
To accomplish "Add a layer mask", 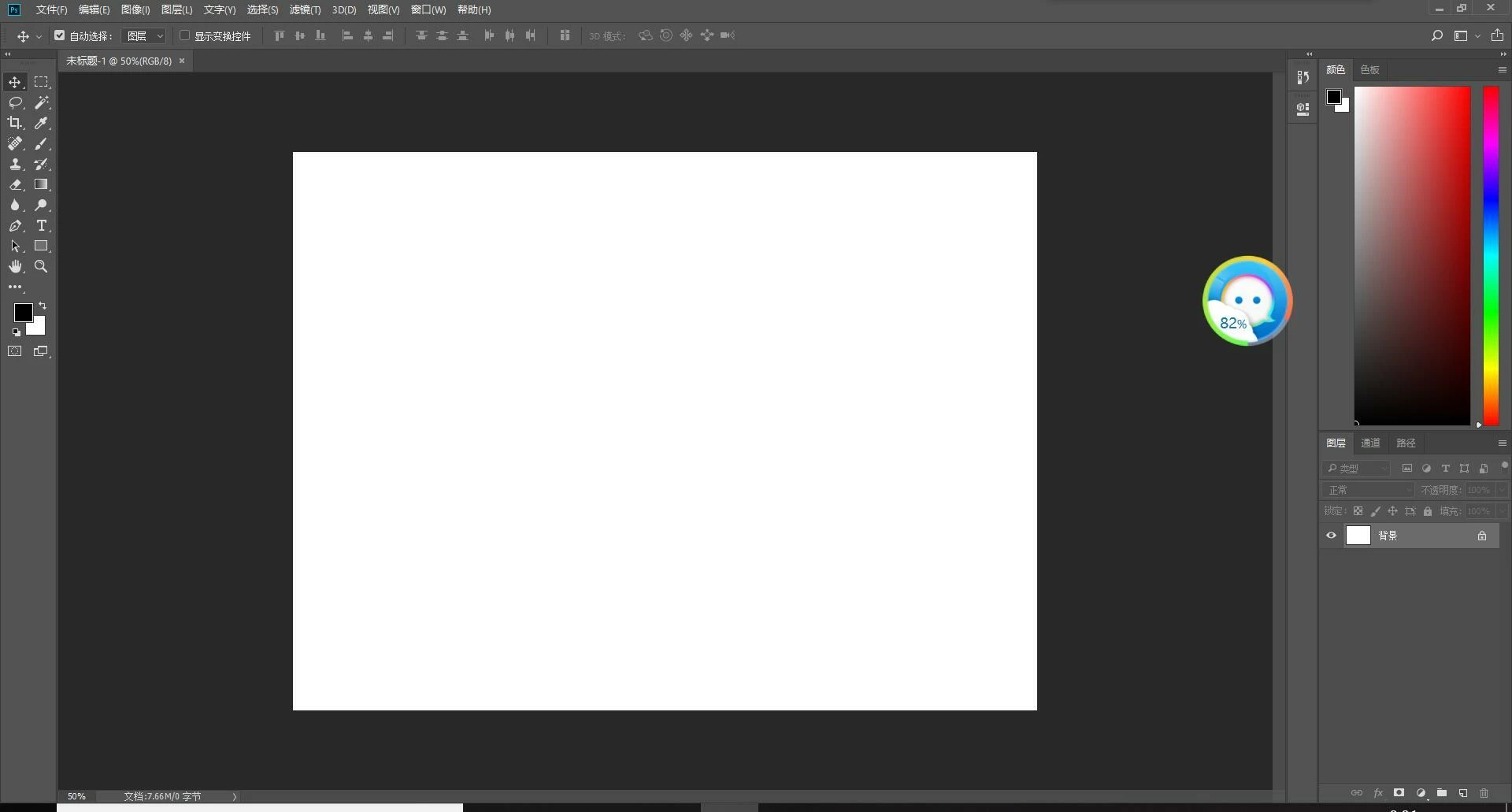I will 1399,793.
